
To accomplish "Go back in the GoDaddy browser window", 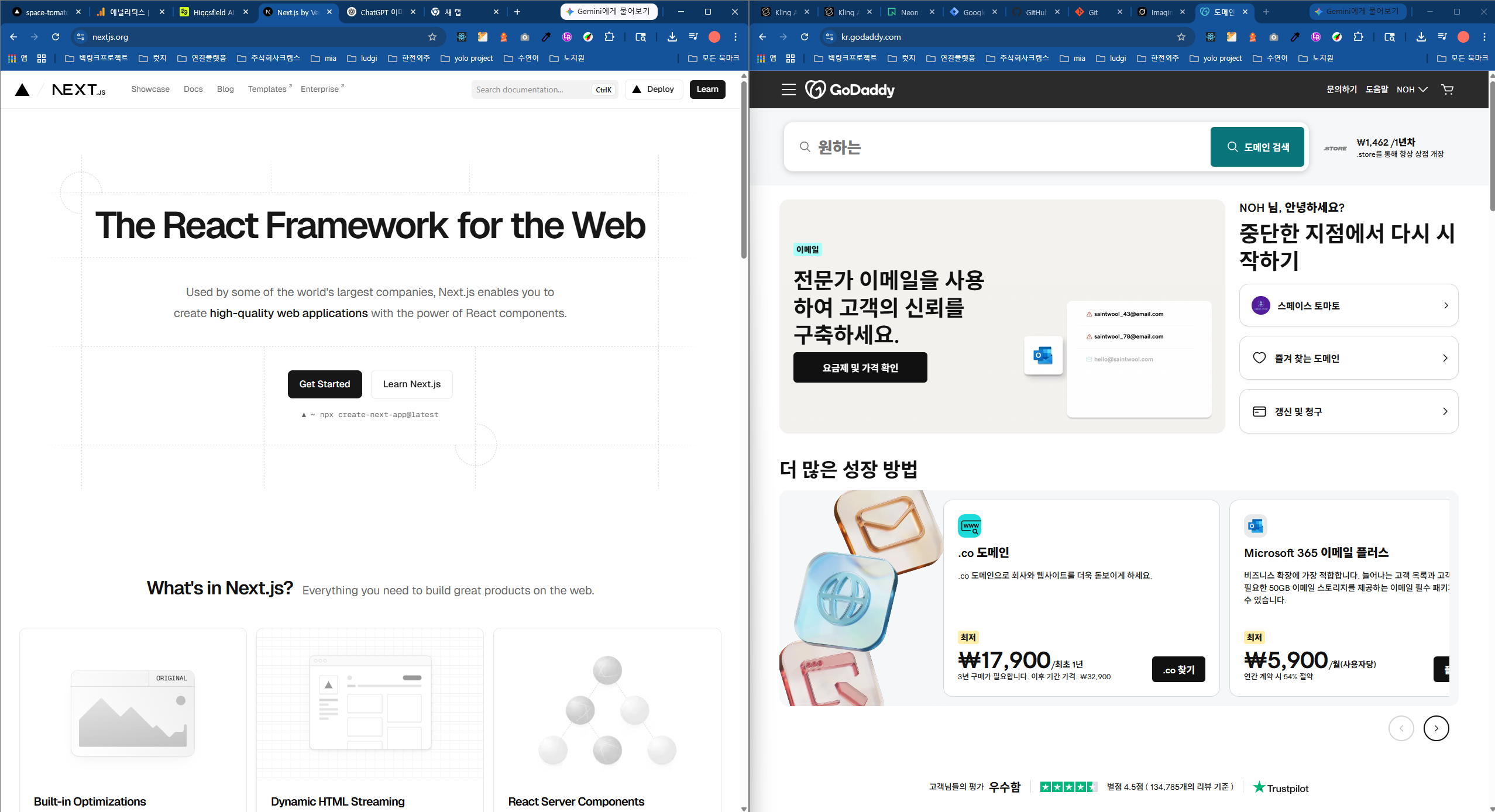I will click(762, 37).
